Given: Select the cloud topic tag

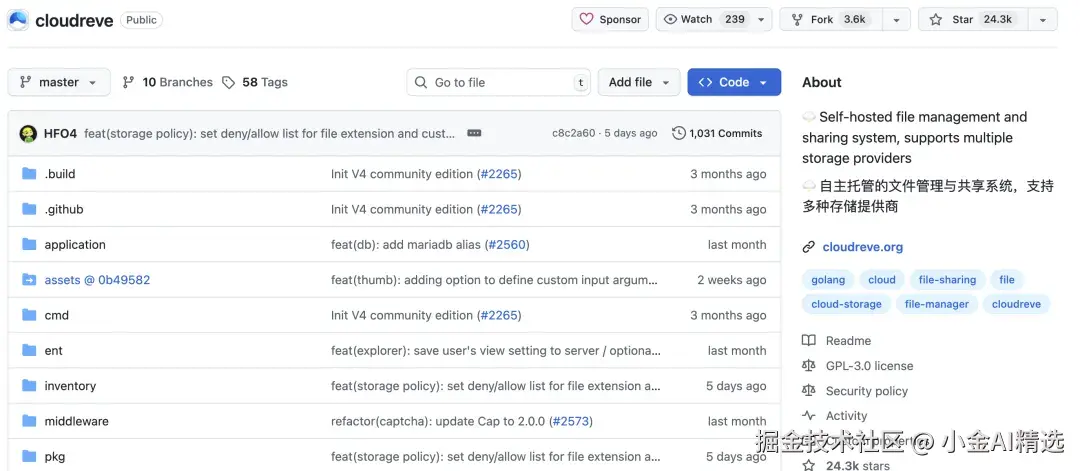Looking at the screenshot, I should 882,280.
